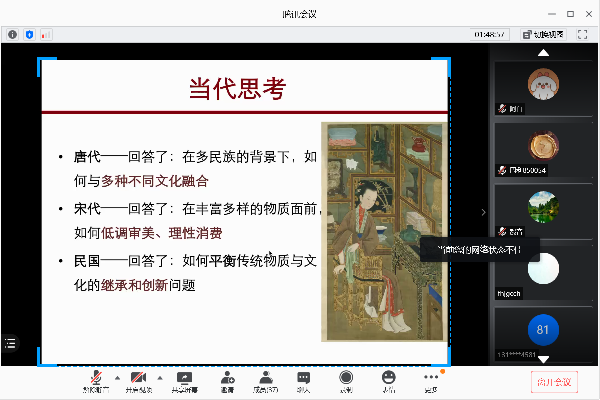
Task: Open the more options menu
Action: tap(431, 377)
